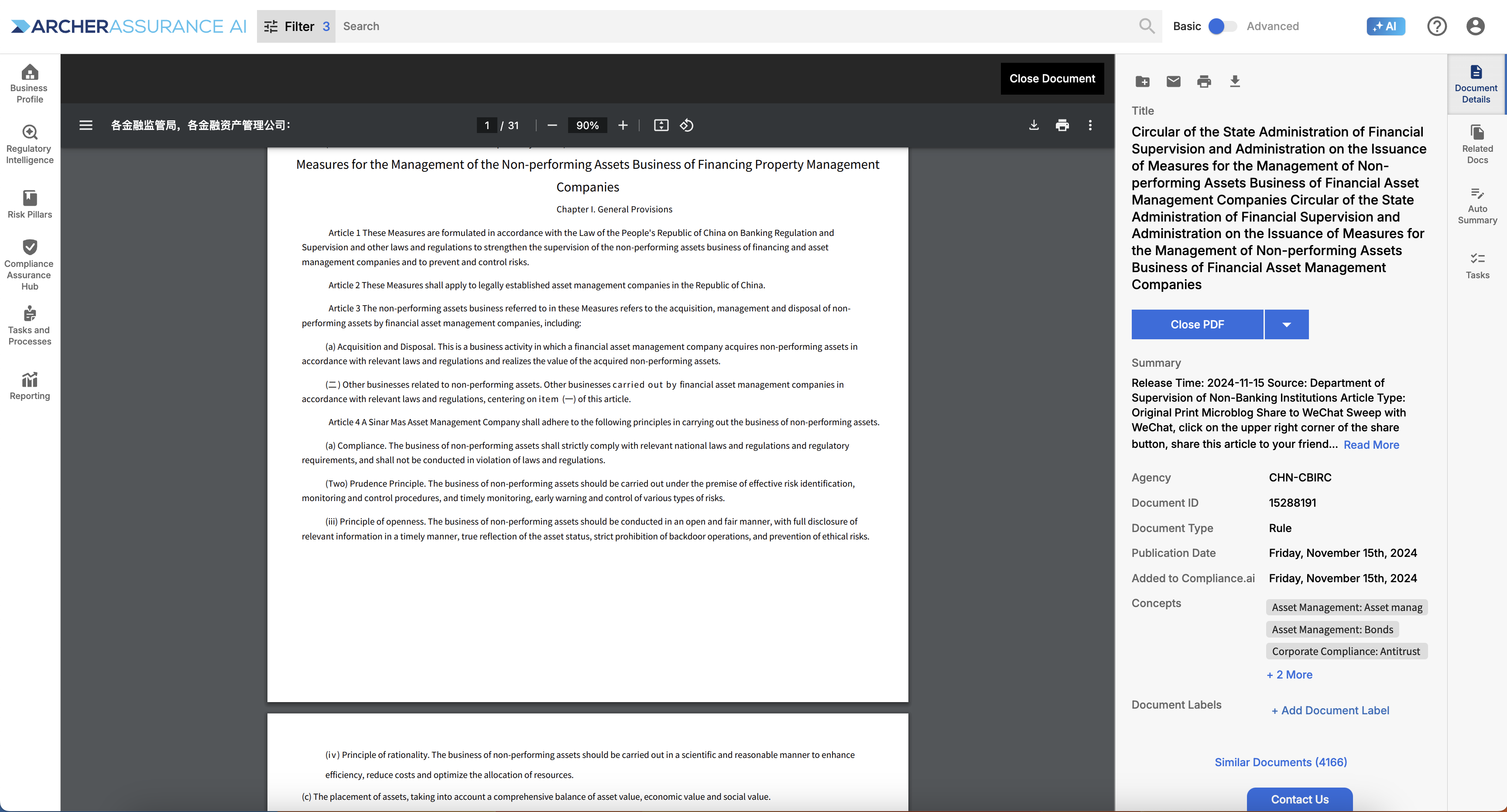
Task: Open the help question mark icon
Action: (x=1436, y=26)
